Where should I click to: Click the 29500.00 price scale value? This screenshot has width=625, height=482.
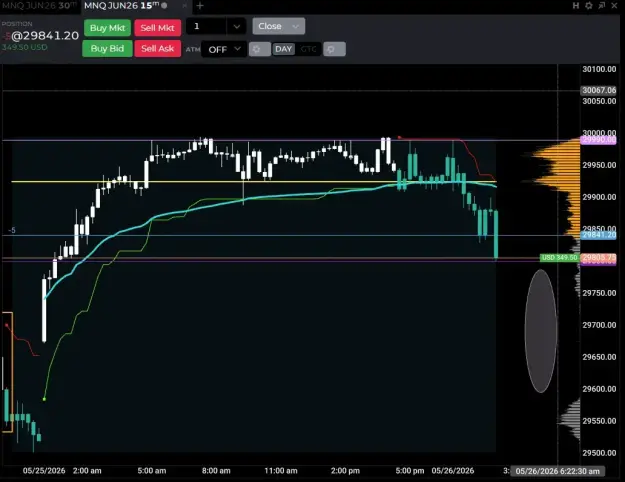(x=599, y=453)
